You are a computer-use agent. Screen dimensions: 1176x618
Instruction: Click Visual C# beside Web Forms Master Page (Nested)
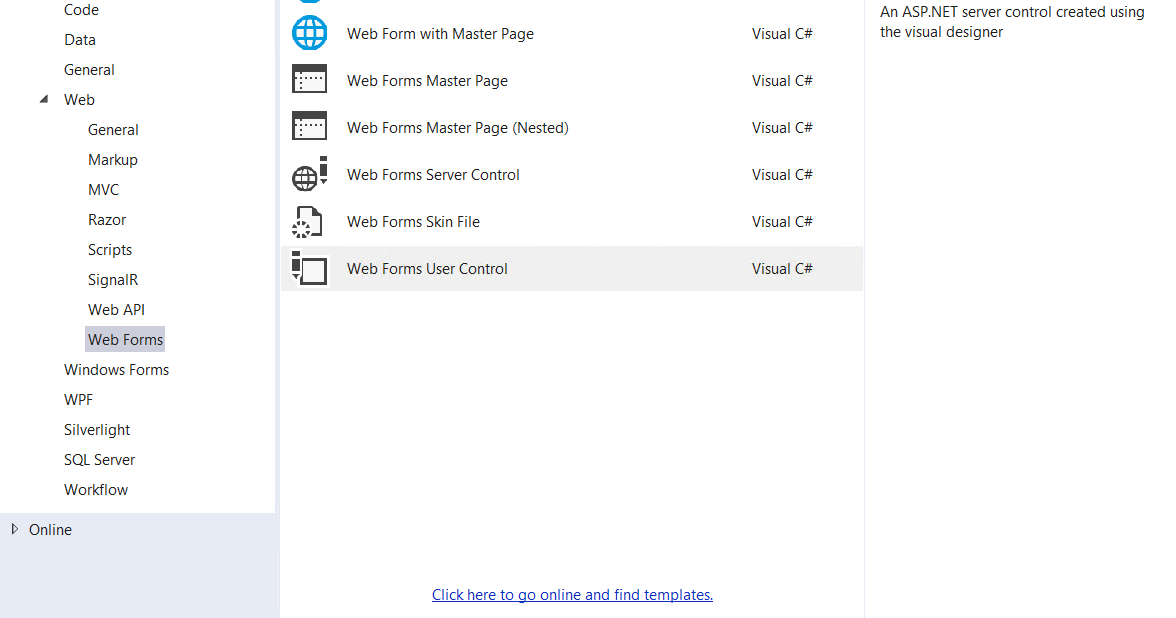782,128
